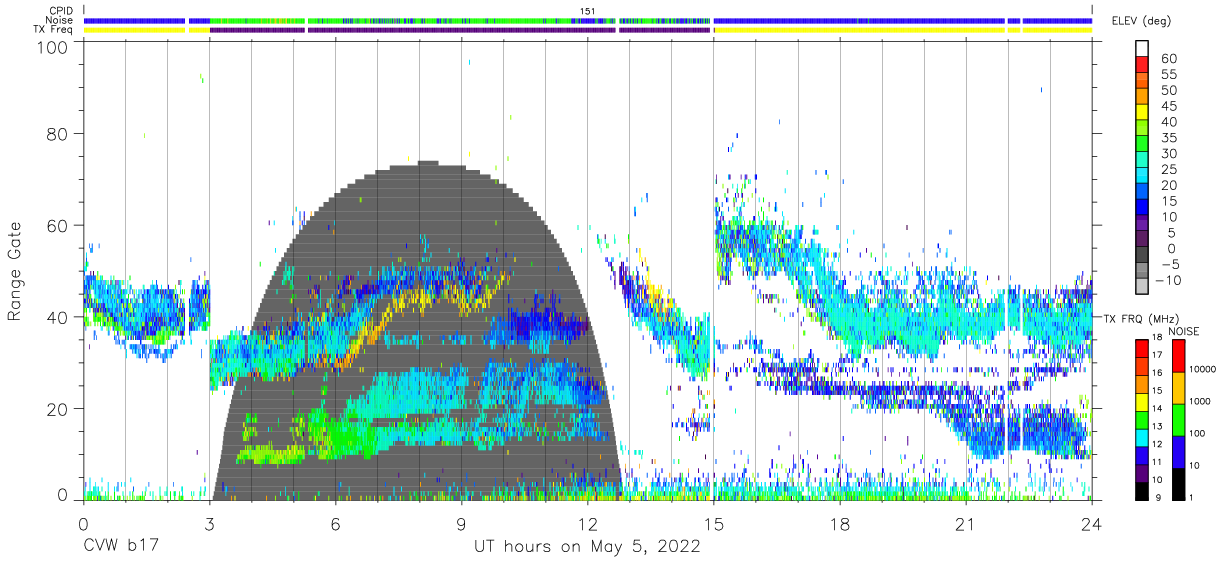Select the green 13–14 MHz TX FRQ swatch
Viewport: 1228px width, 567px height.
click(x=1141, y=419)
